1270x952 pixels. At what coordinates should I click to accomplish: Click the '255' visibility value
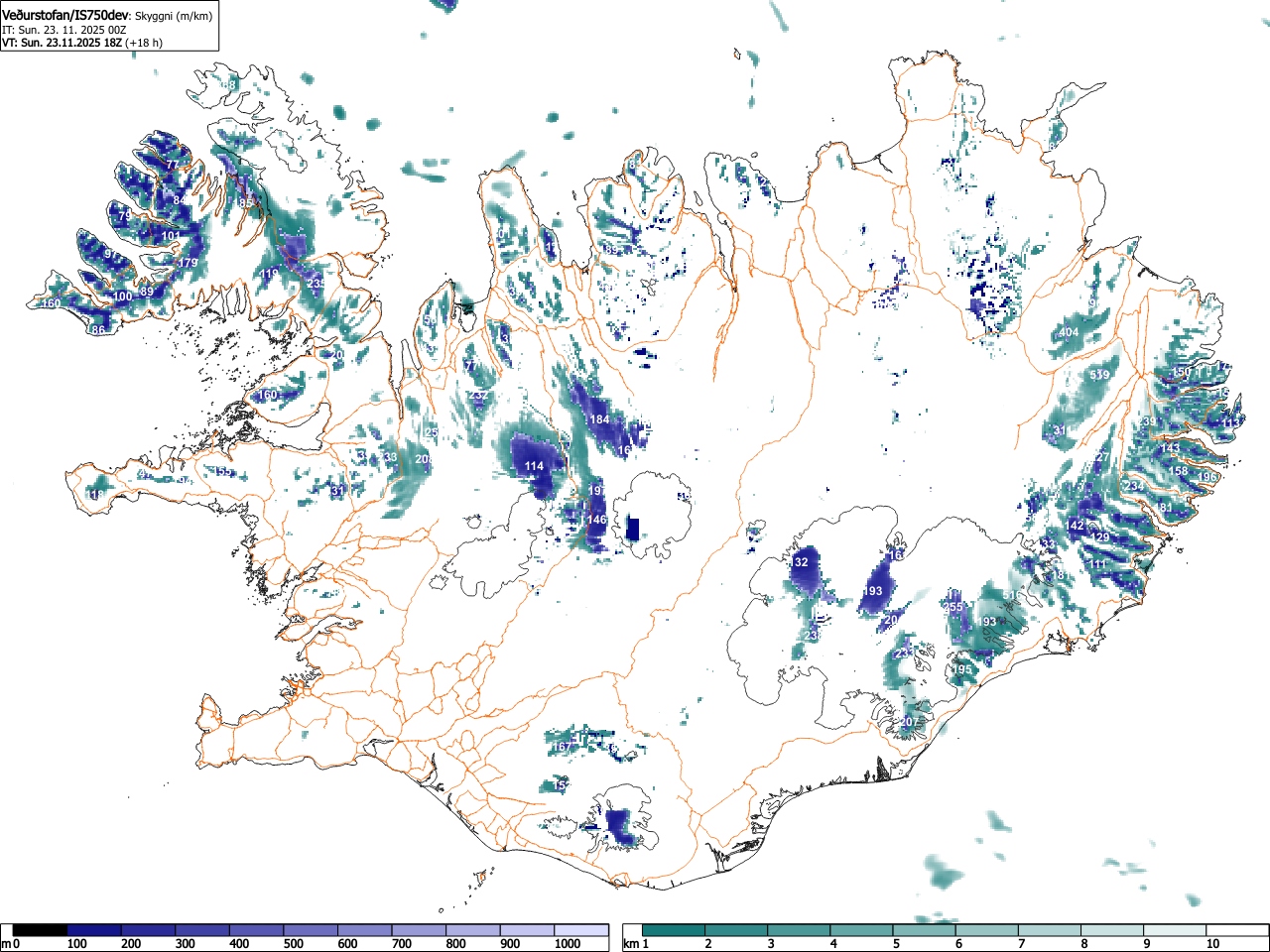point(953,607)
